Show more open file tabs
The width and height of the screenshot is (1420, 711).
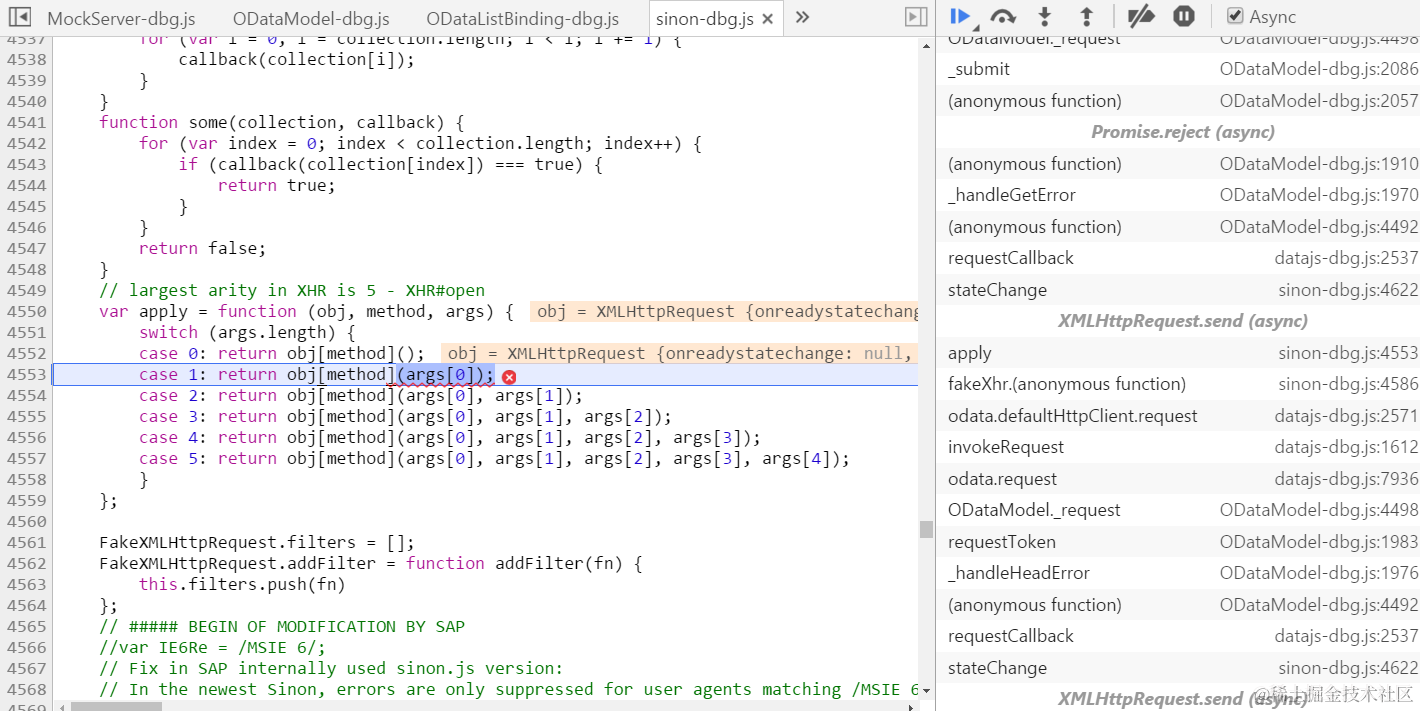[802, 17]
